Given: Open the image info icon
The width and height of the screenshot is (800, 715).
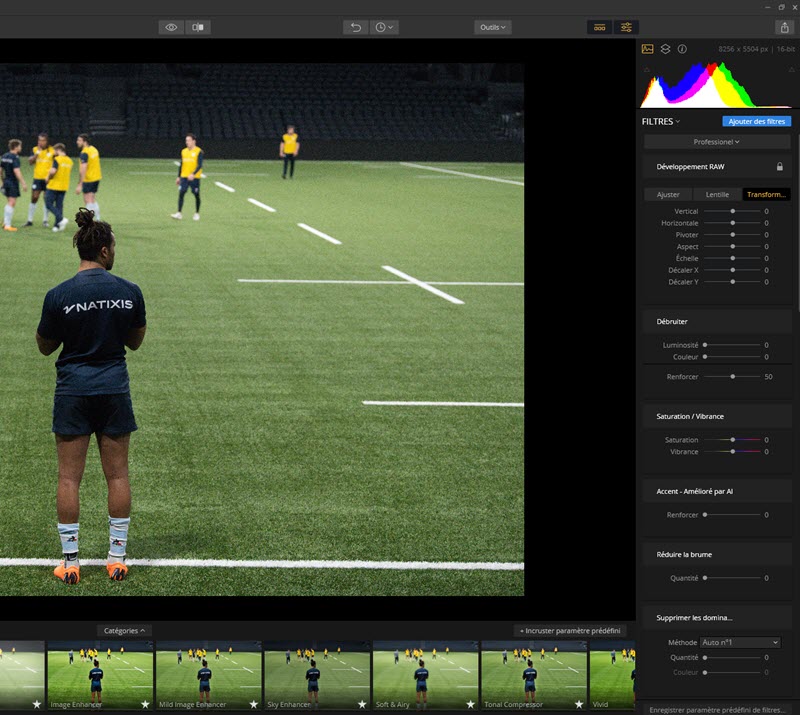Looking at the screenshot, I should (682, 49).
